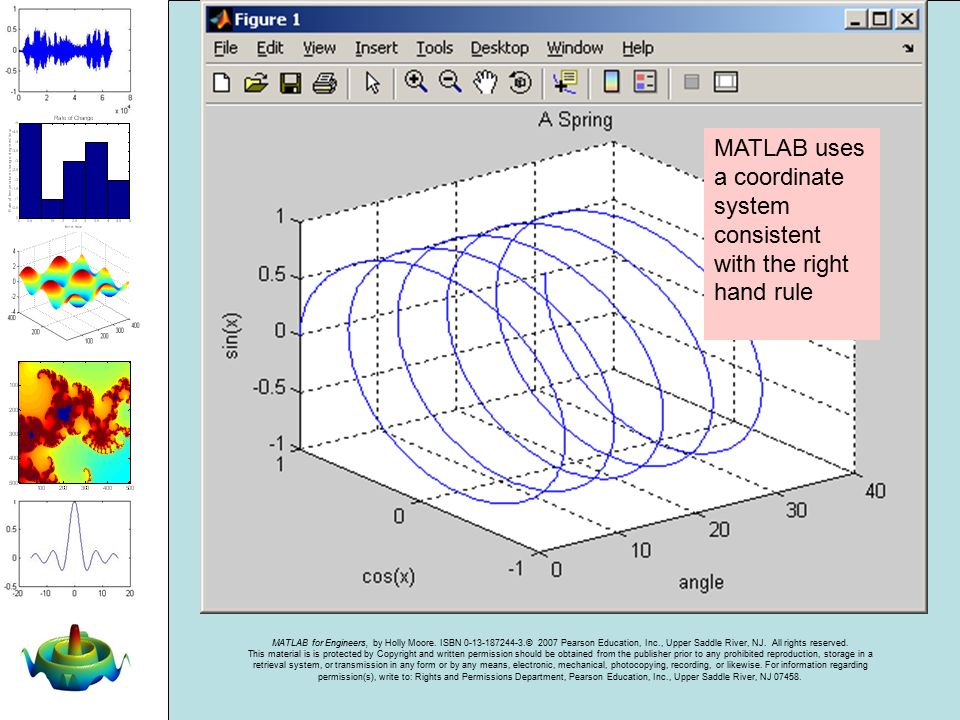Click the fractal image thumbnail
960x720 pixels.
[74, 422]
